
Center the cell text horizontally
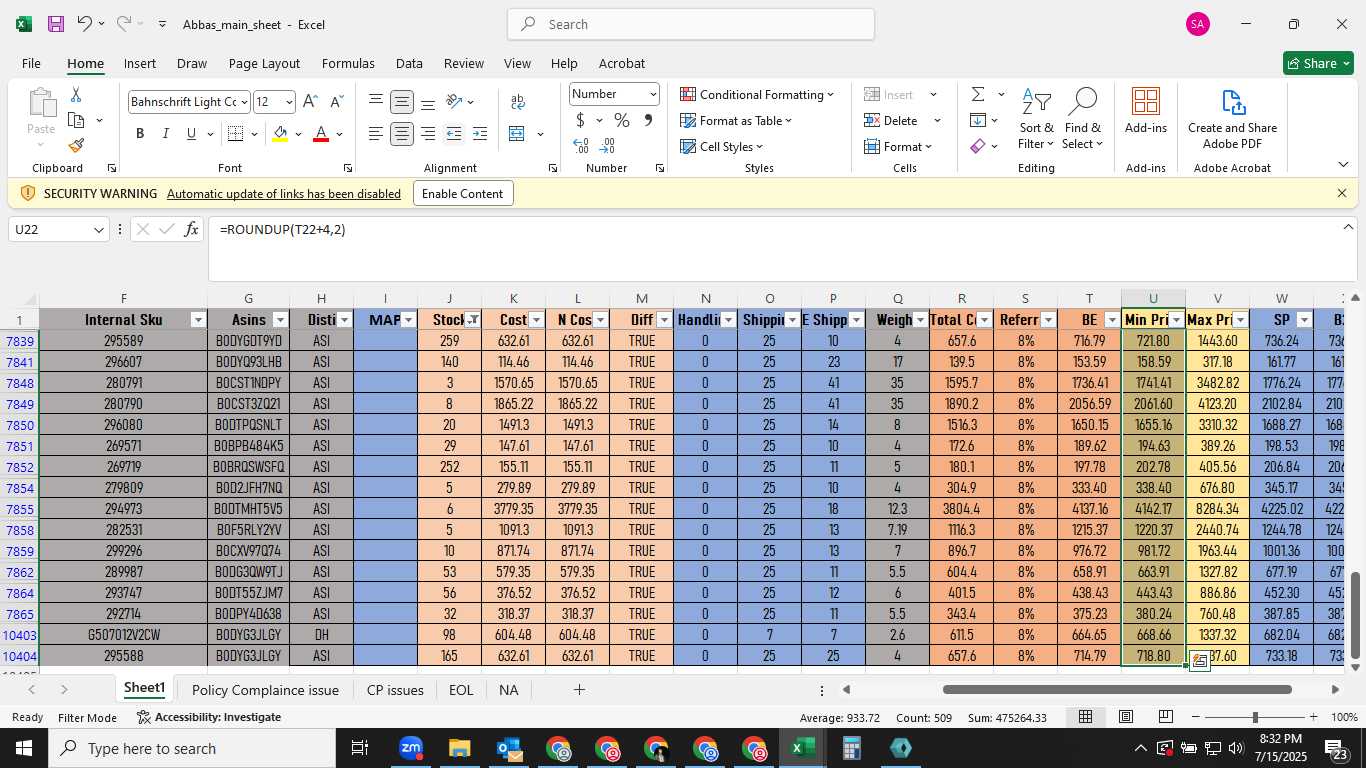401,134
